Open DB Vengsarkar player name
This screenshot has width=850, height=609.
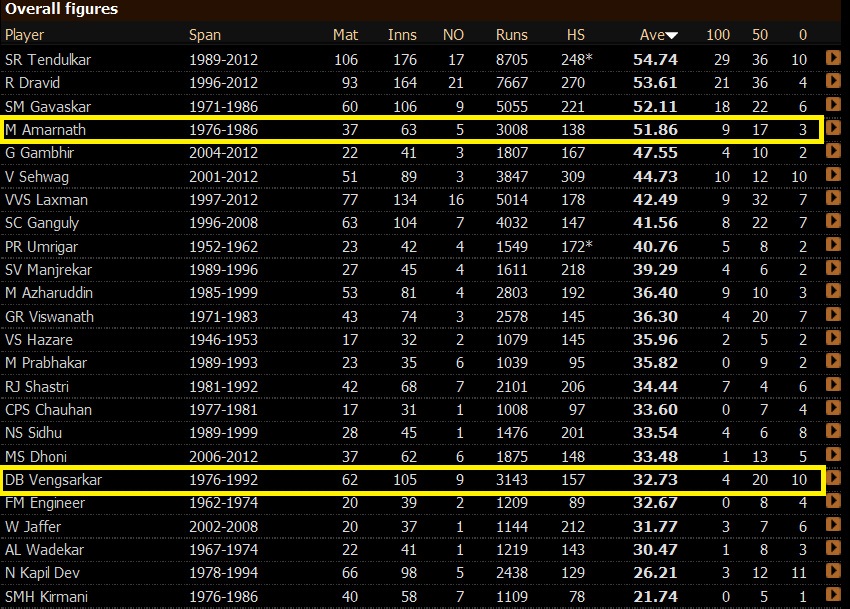(x=54, y=480)
